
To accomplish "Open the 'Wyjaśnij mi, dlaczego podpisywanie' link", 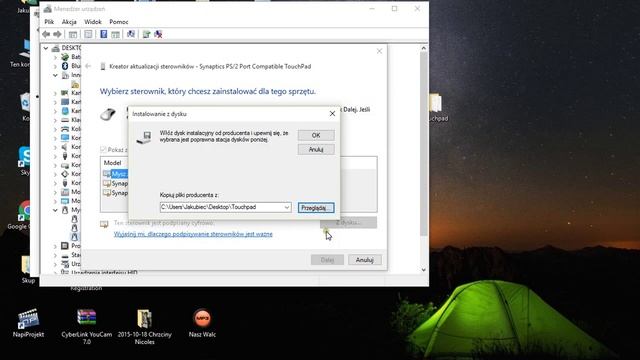I will click(x=193, y=234).
